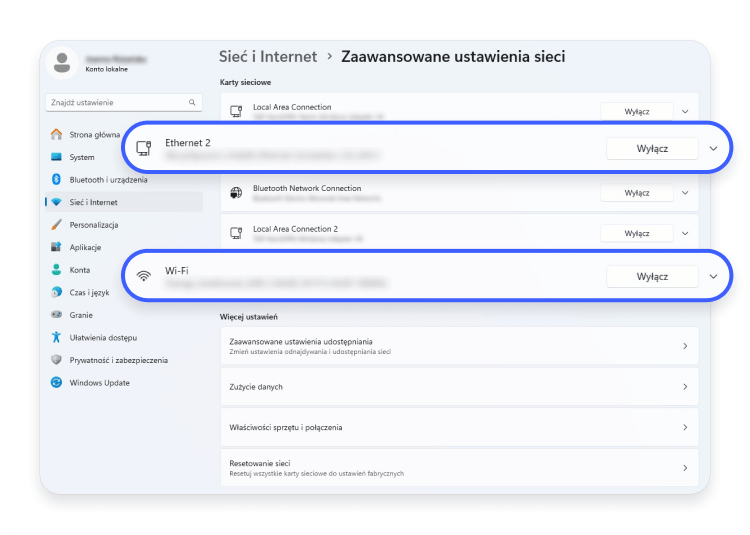Image resolution: width=750 pixels, height=535 pixels.
Task: Click the Zaawansowane ustawienia sieci heading
Action: pos(453,56)
